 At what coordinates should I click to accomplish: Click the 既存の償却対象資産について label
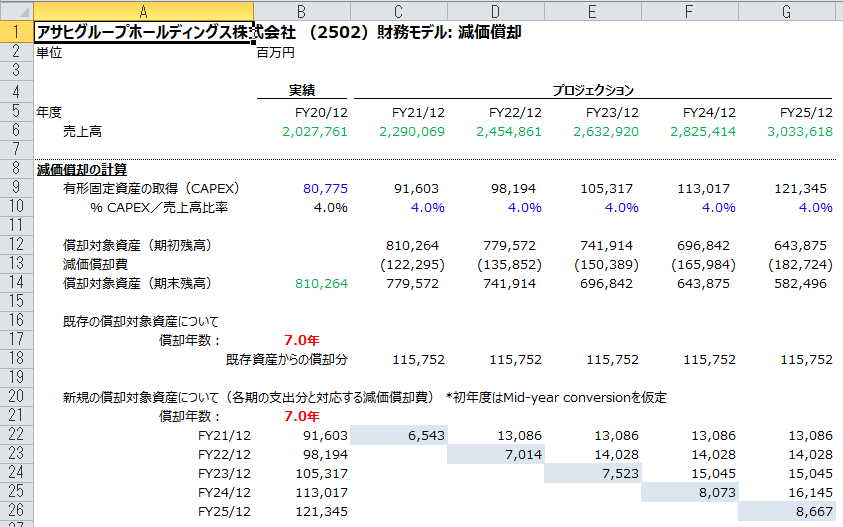(141, 322)
